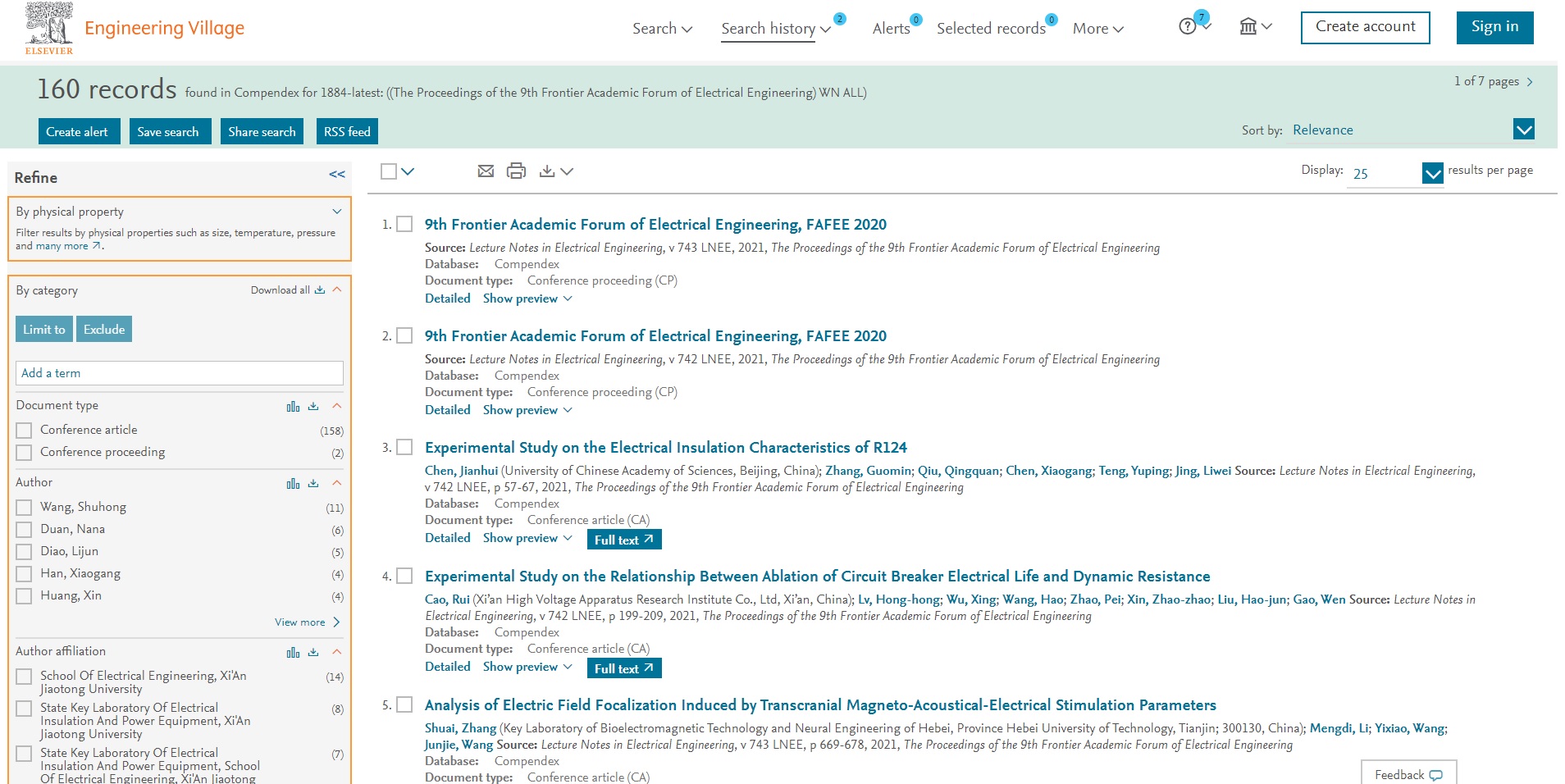Check Huang, Xin author filter
Screen dimensions: 1565x784
click(x=24, y=596)
